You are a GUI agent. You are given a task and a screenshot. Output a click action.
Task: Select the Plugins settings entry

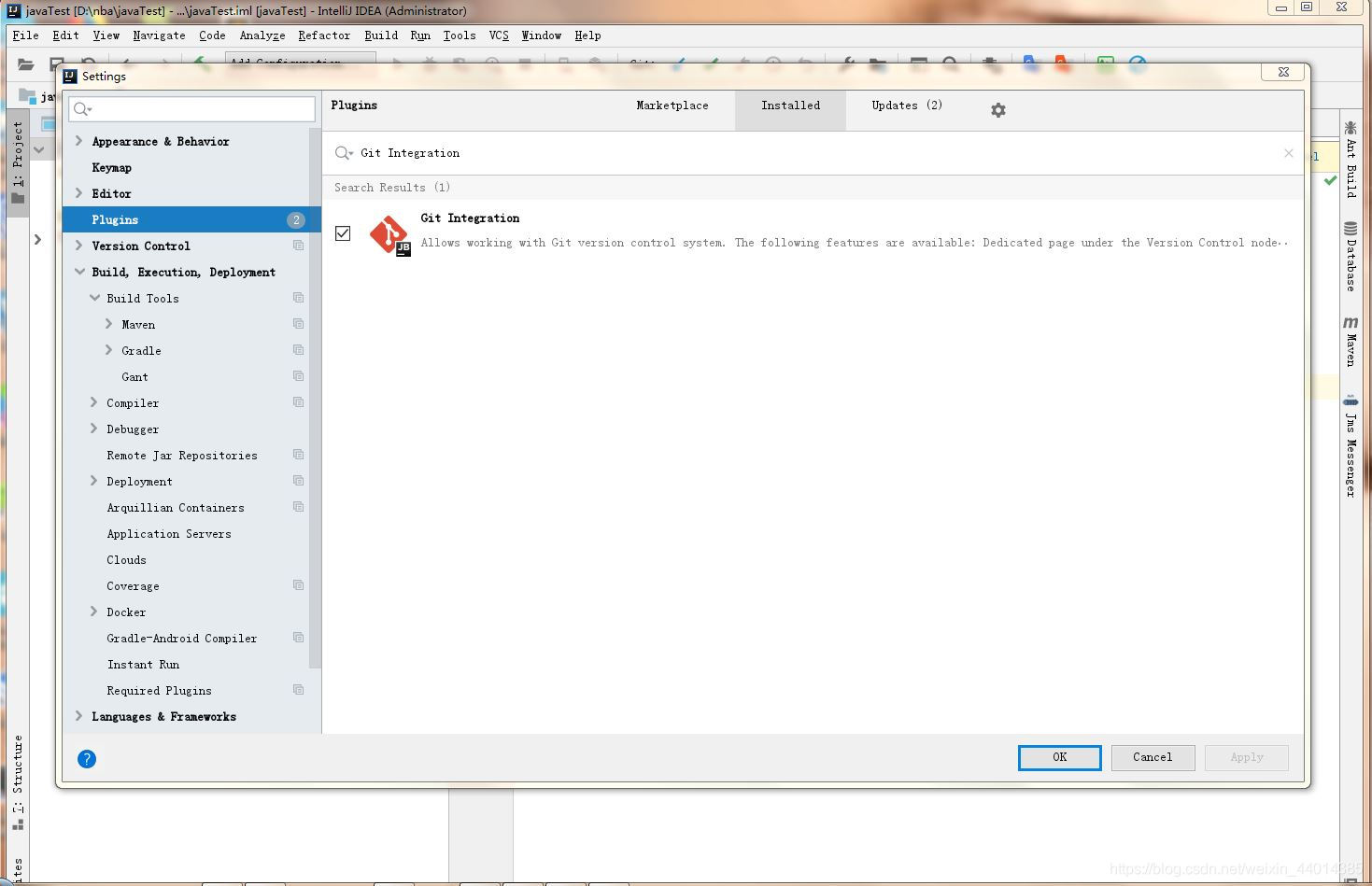click(x=192, y=220)
